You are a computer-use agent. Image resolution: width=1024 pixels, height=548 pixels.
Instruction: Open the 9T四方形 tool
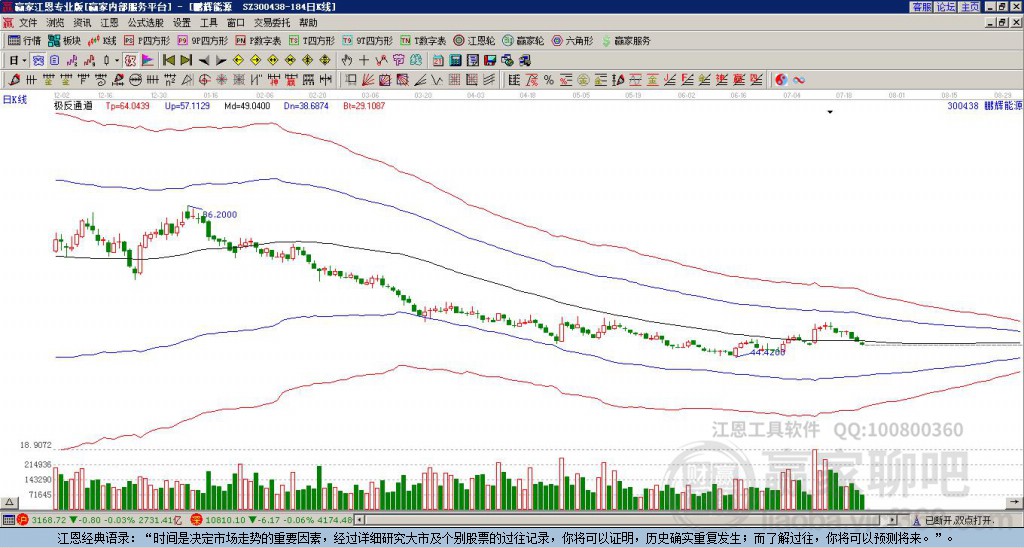(368, 40)
